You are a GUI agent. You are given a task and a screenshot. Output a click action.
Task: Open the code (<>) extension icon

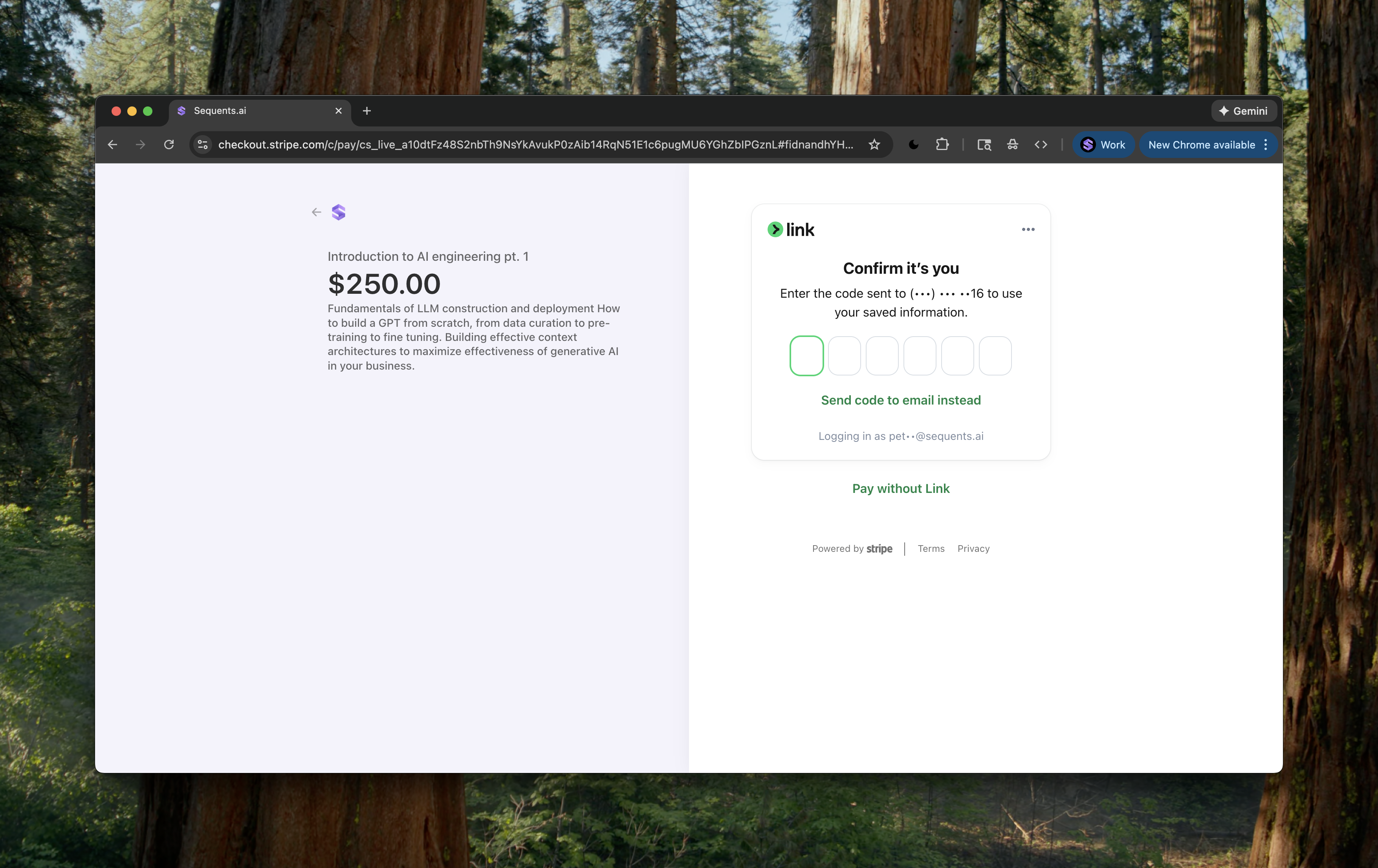(1041, 144)
